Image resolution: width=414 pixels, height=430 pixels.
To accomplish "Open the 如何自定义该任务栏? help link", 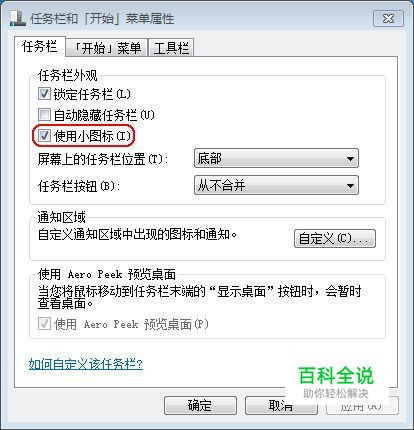I will (x=86, y=364).
